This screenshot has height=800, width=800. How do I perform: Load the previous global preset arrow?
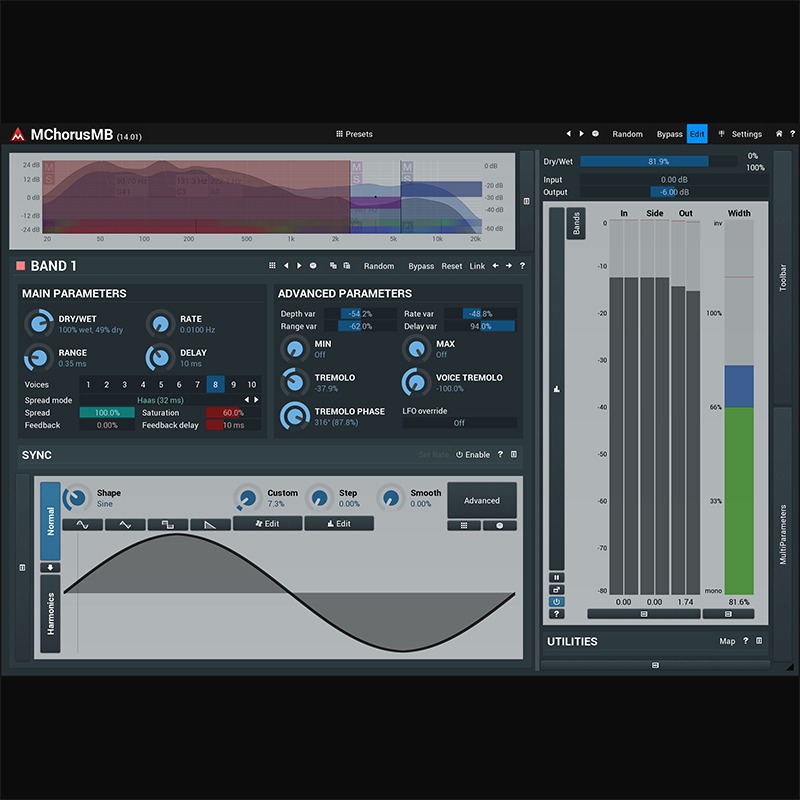tap(568, 134)
